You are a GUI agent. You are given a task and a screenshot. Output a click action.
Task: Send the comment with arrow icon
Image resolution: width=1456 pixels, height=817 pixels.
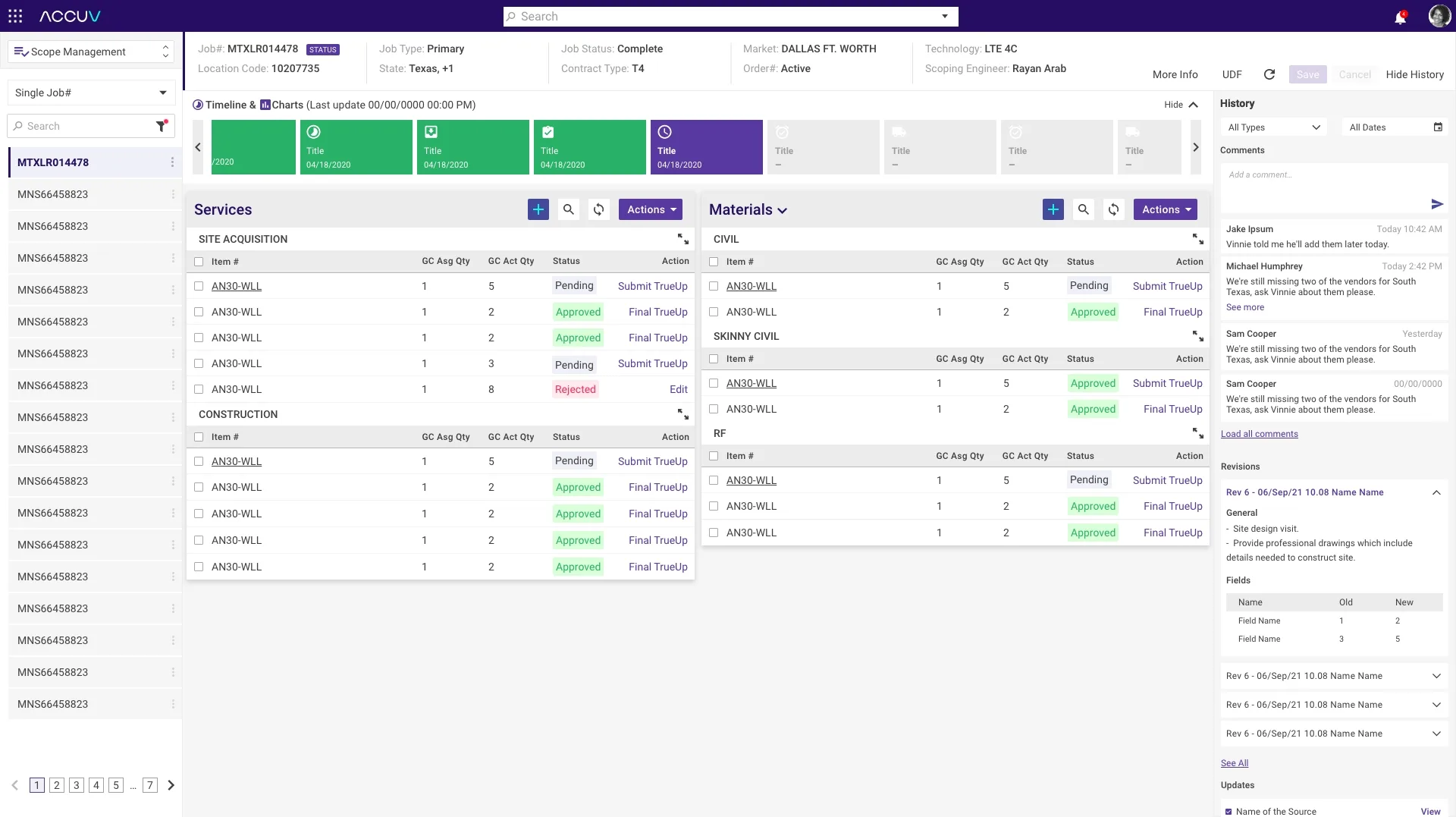pyautogui.click(x=1437, y=204)
